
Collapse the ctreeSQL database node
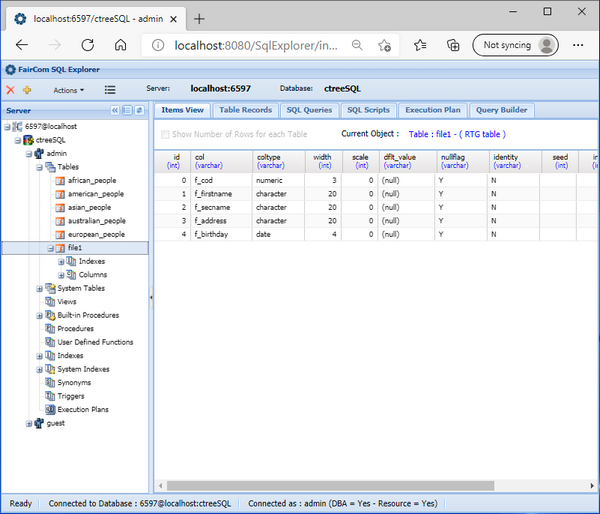18,140
